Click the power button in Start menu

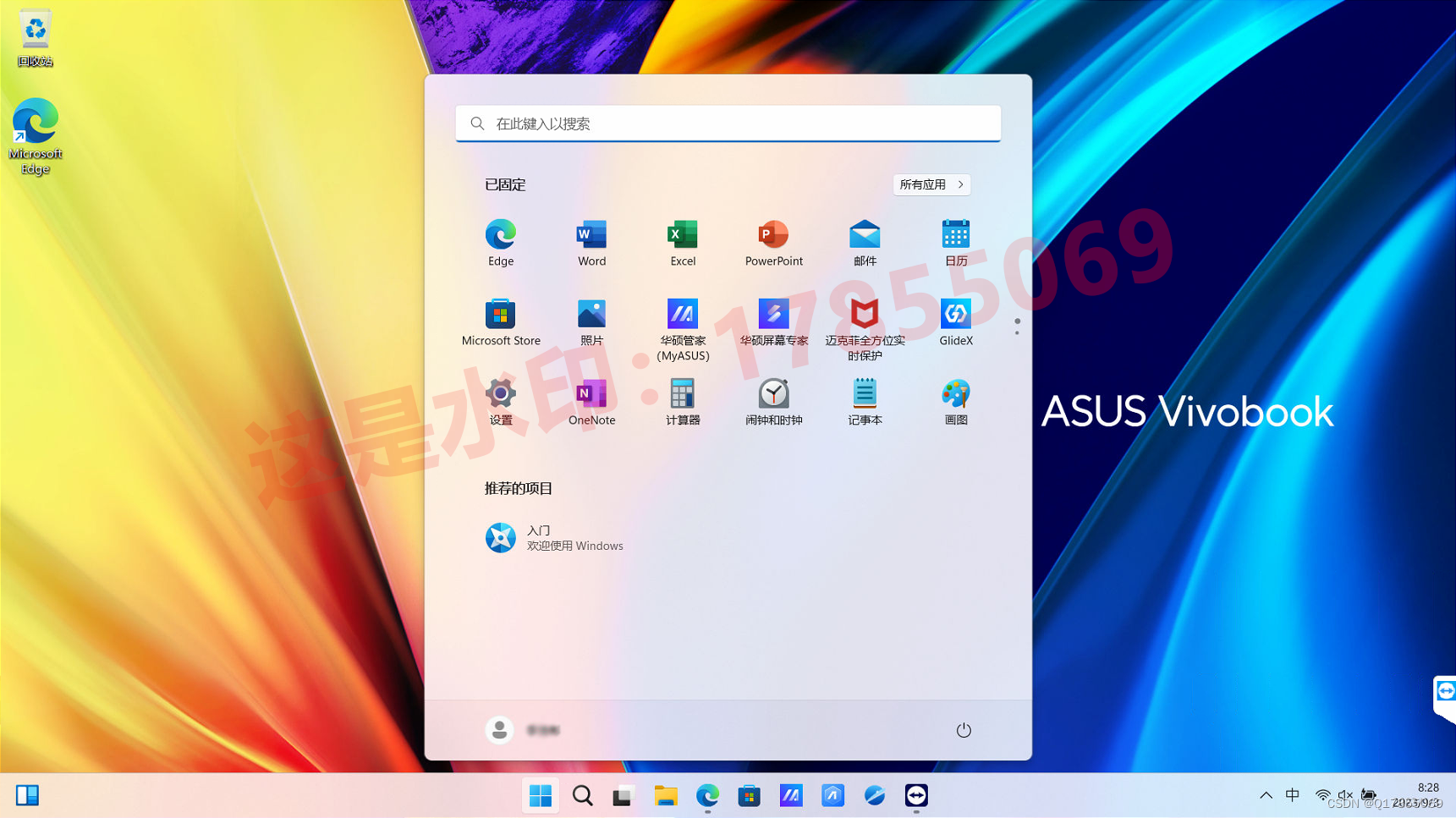click(x=963, y=730)
